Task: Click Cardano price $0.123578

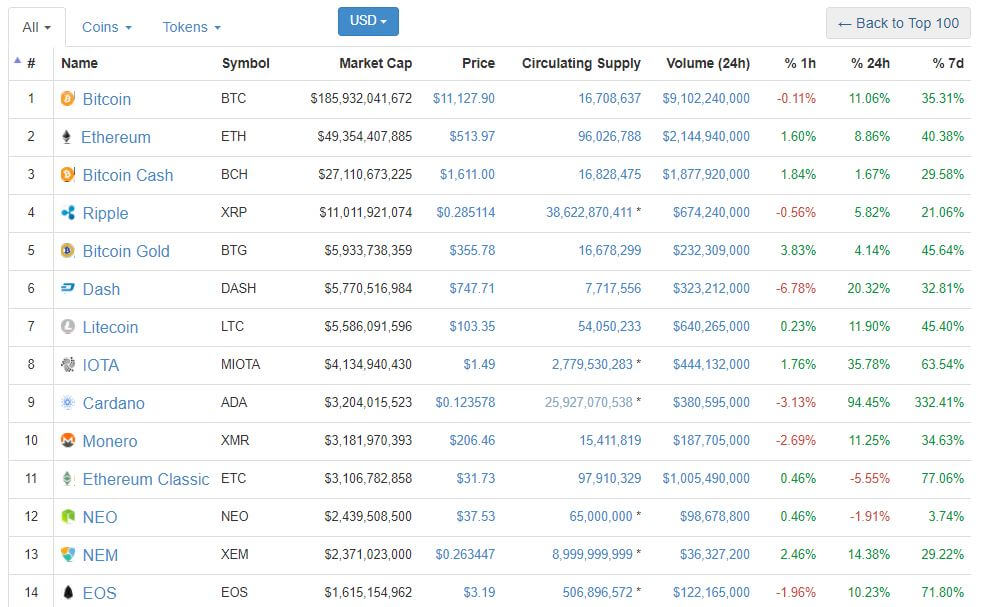Action: click(465, 402)
